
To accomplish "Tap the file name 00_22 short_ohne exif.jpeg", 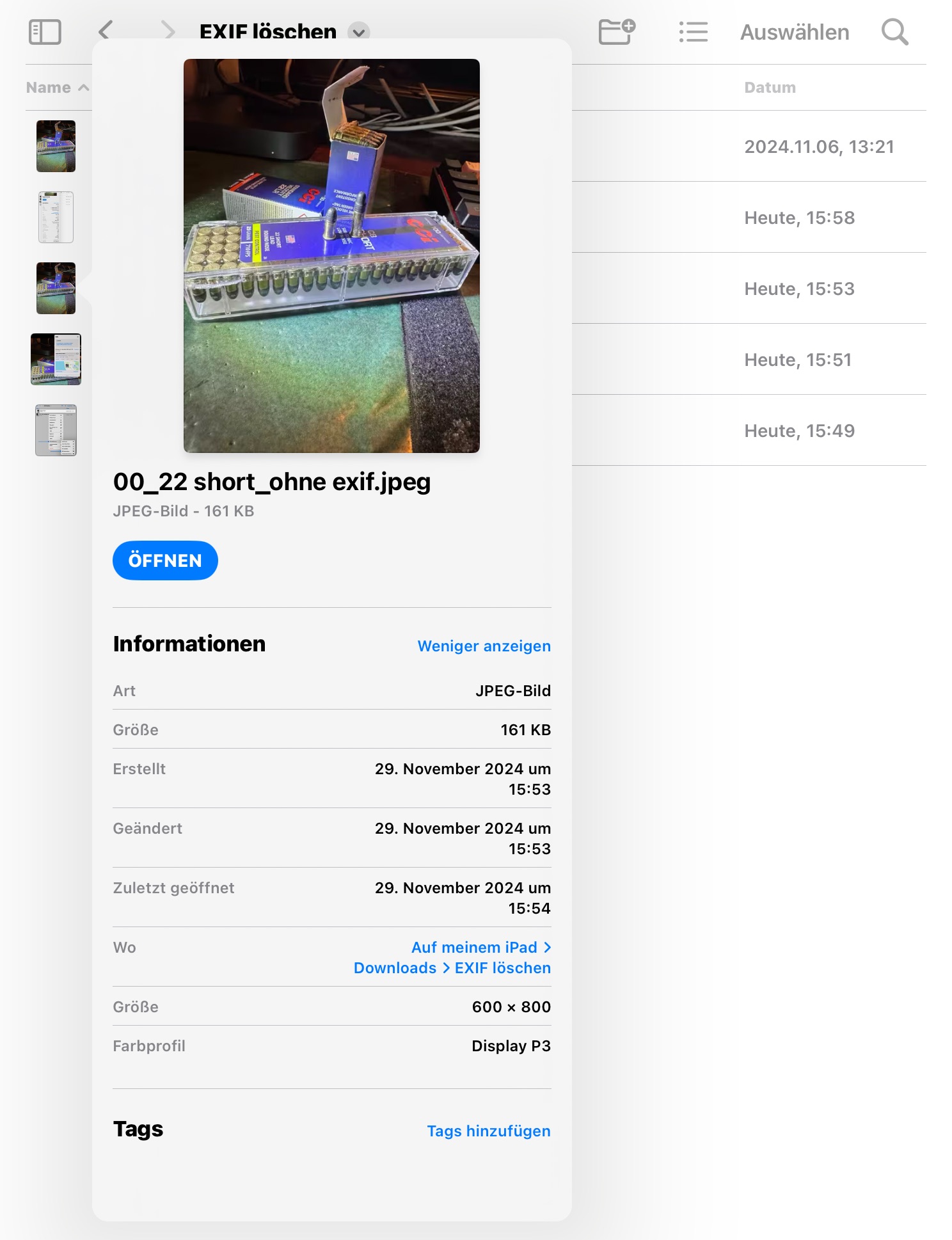I will 272,482.
